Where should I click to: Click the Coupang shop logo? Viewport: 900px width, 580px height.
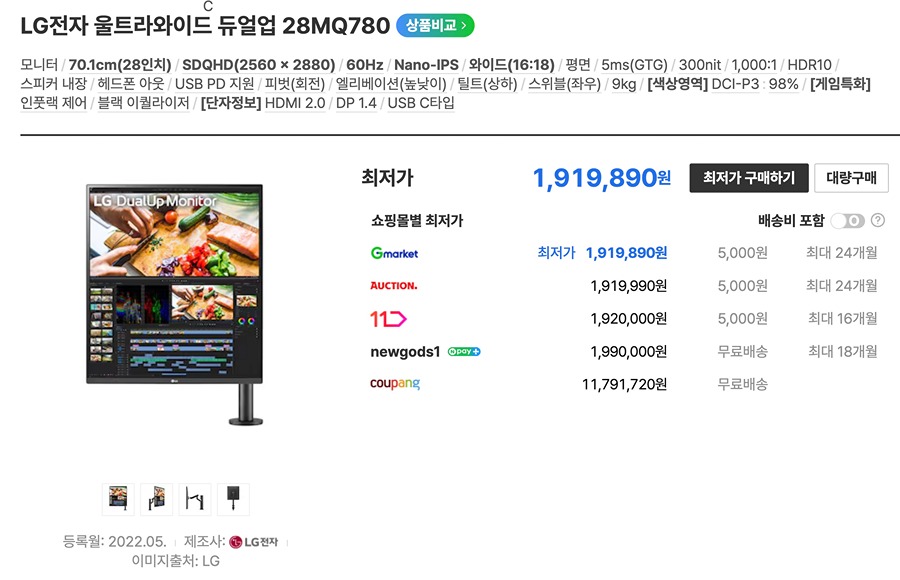pos(395,384)
